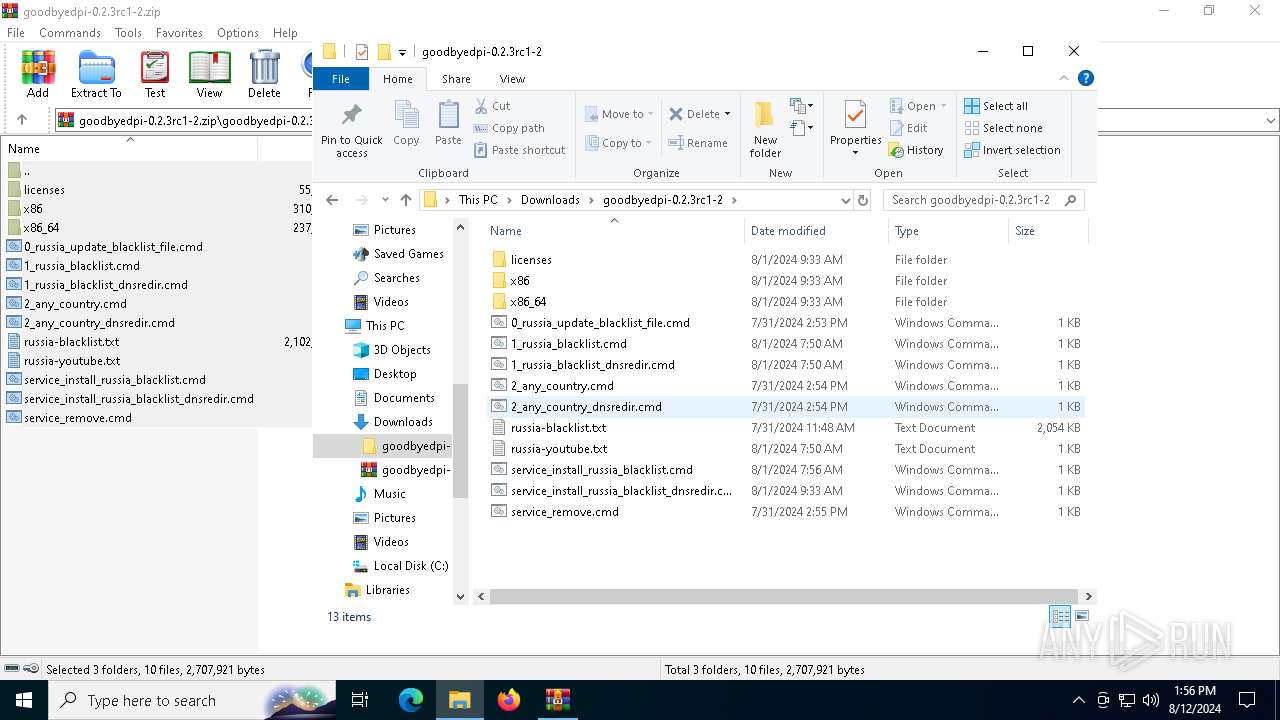Go up one level in WinRAR

(x=22, y=120)
